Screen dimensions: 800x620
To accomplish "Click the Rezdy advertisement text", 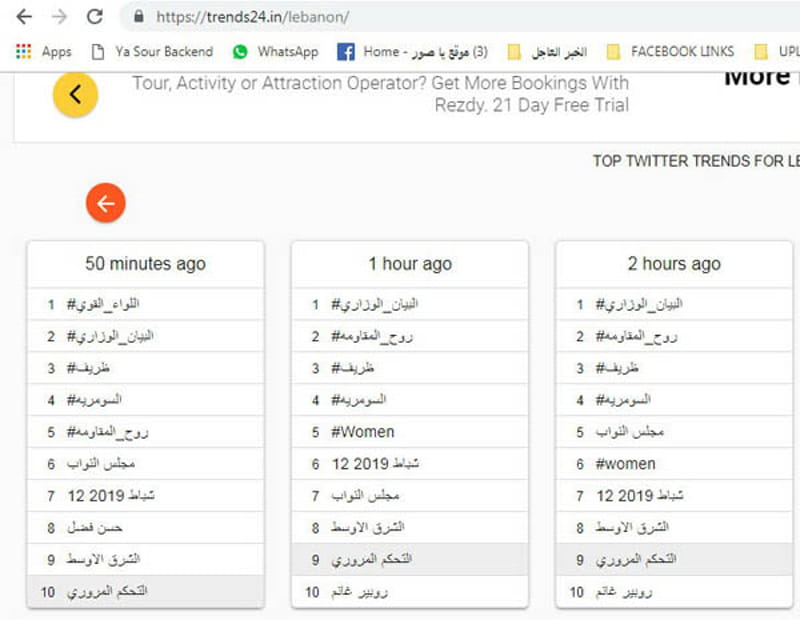I will pos(381,94).
